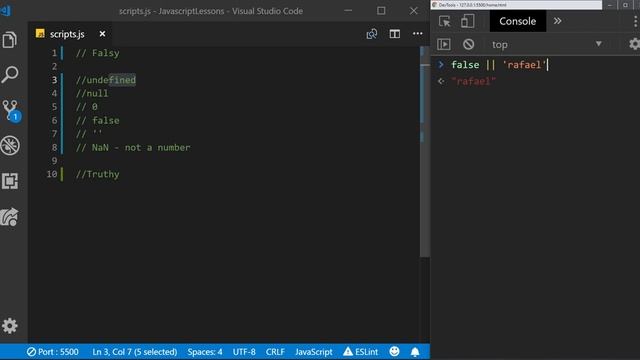This screenshot has width=640, height=360.
Task: Open the Manage gear in VS Code
Action: coord(10,326)
